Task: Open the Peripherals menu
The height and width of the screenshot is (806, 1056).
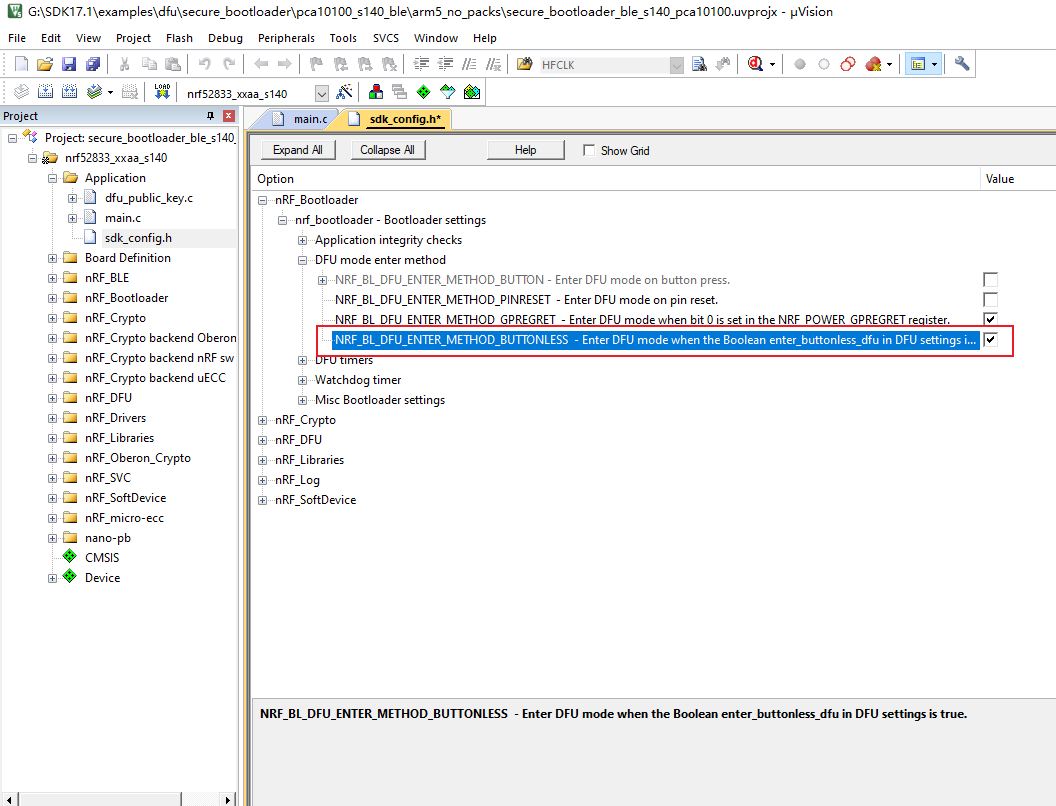Action: 286,38
